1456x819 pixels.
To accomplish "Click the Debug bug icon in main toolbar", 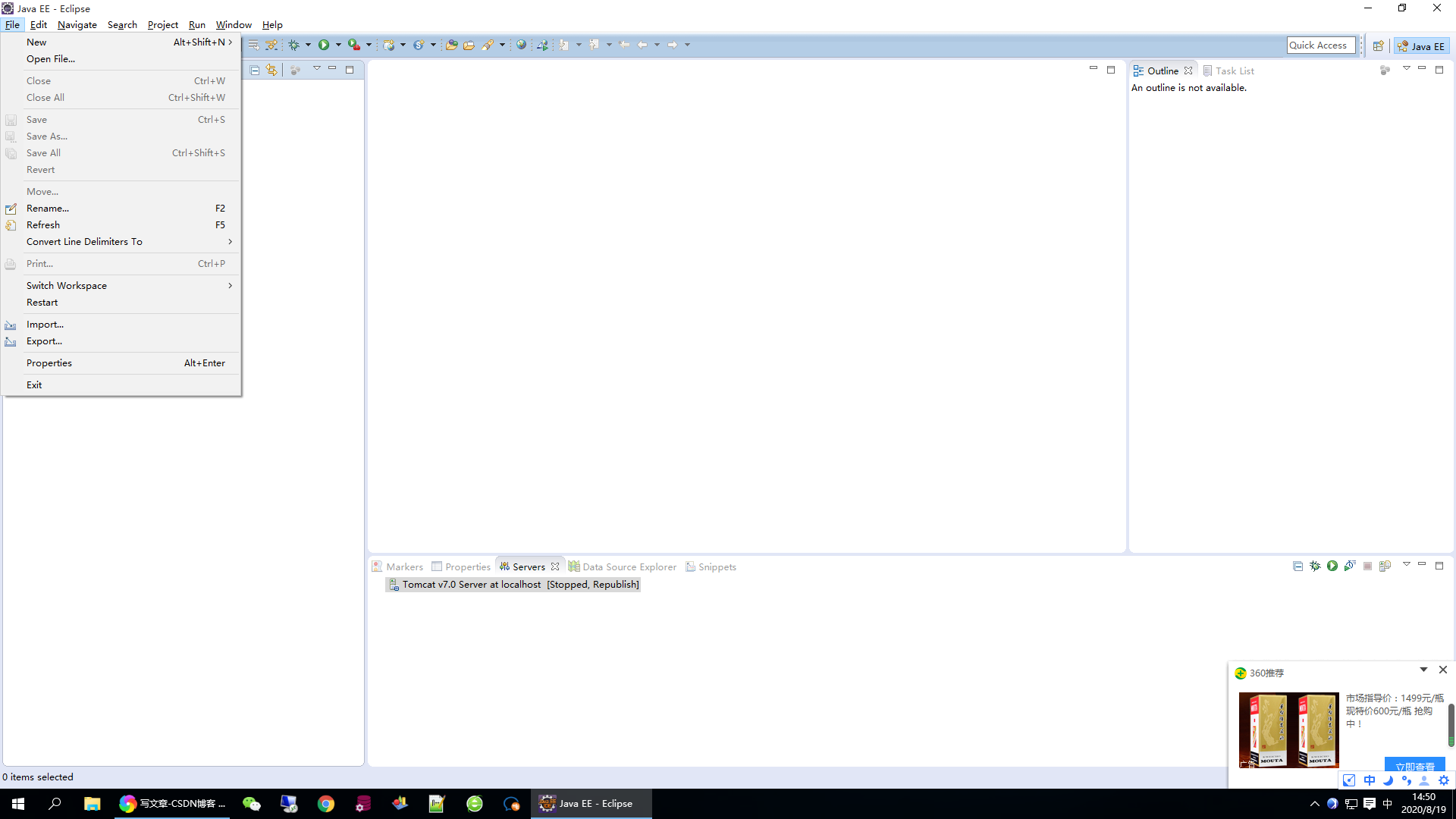I will 294,45.
